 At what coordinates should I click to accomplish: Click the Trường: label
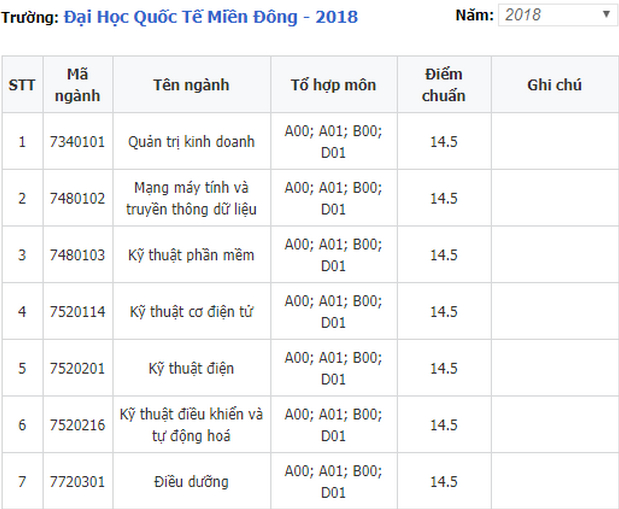(x=30, y=18)
